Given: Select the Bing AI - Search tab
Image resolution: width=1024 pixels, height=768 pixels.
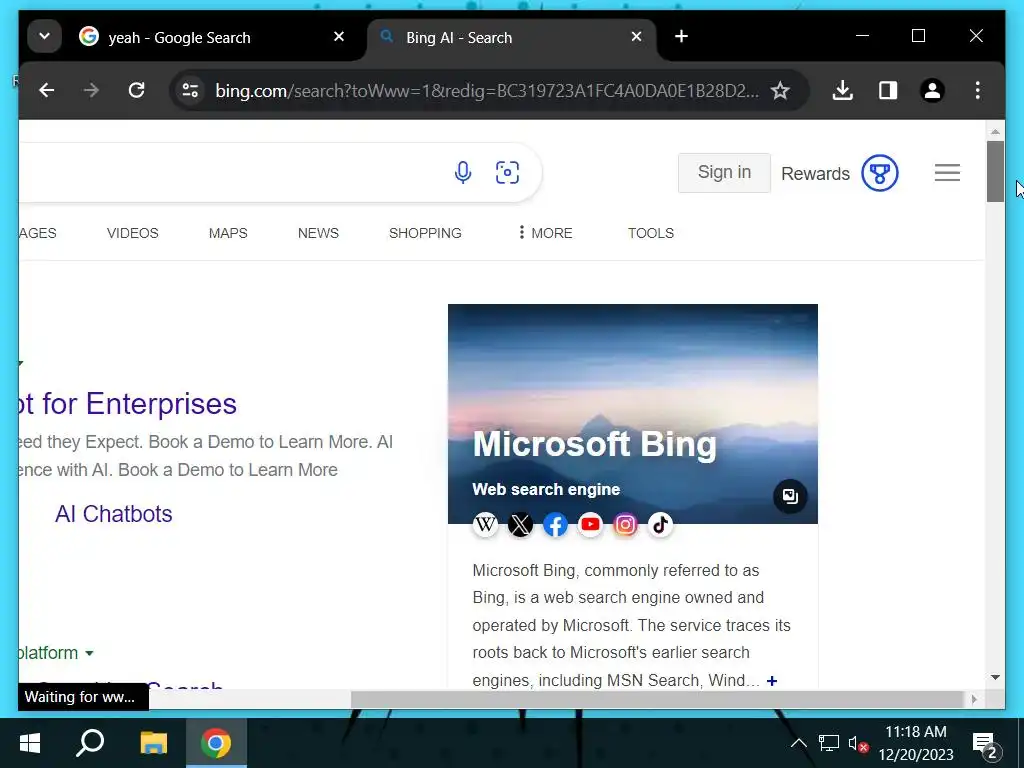Looking at the screenshot, I should coord(511,37).
